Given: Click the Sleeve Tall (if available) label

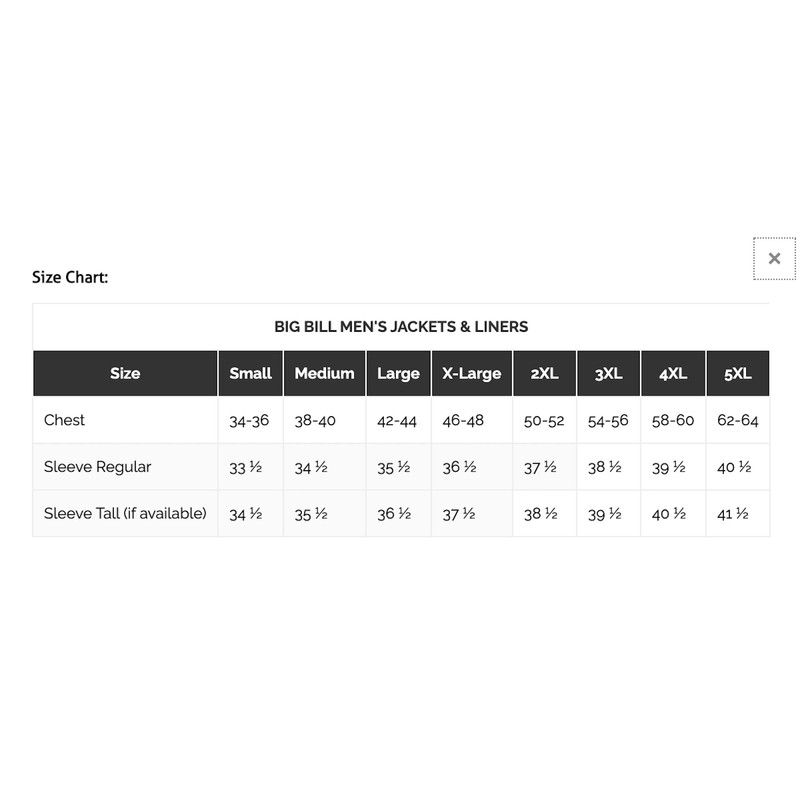Looking at the screenshot, I should coord(125,513).
